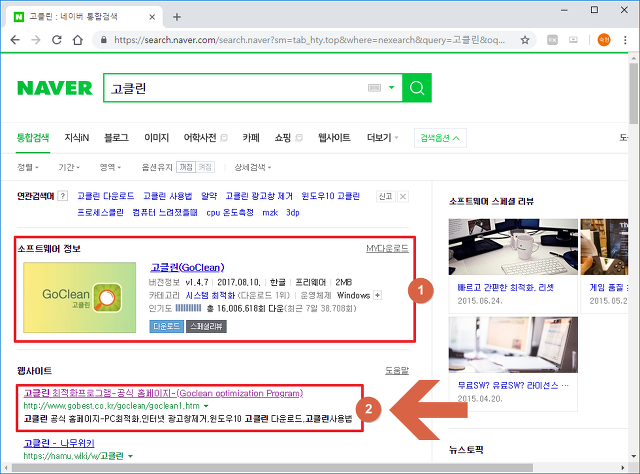Click related search 알약

pos(209,196)
